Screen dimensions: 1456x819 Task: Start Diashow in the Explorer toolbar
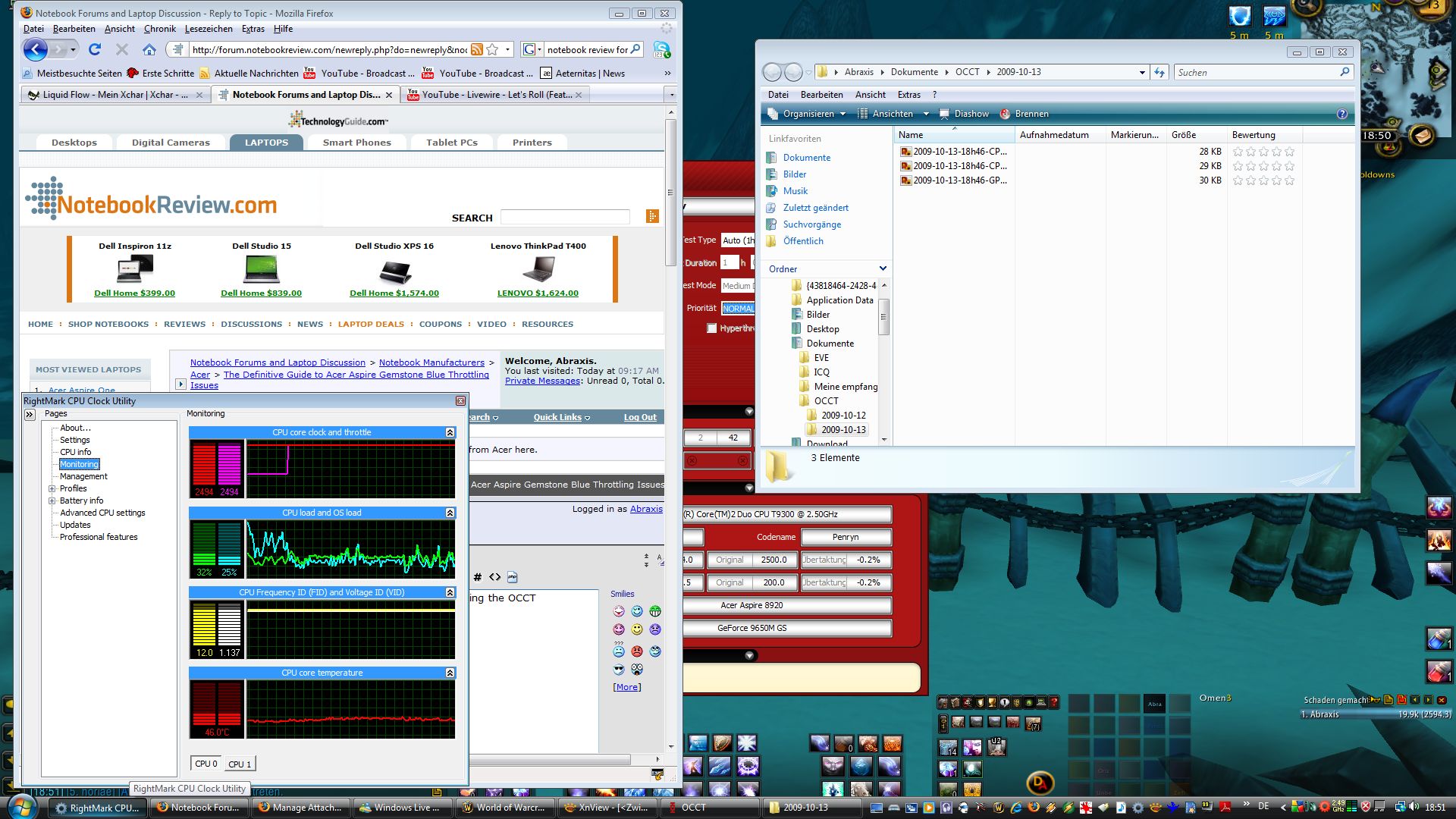click(964, 114)
